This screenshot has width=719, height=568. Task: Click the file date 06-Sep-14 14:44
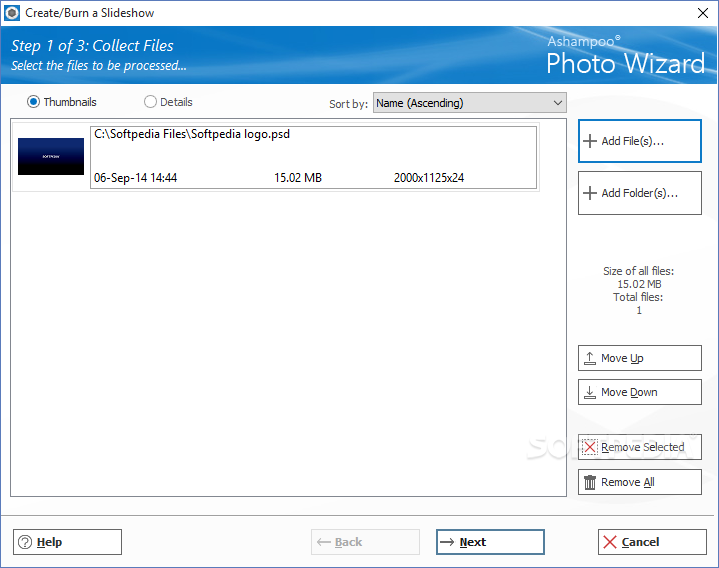pyautogui.click(x=135, y=178)
